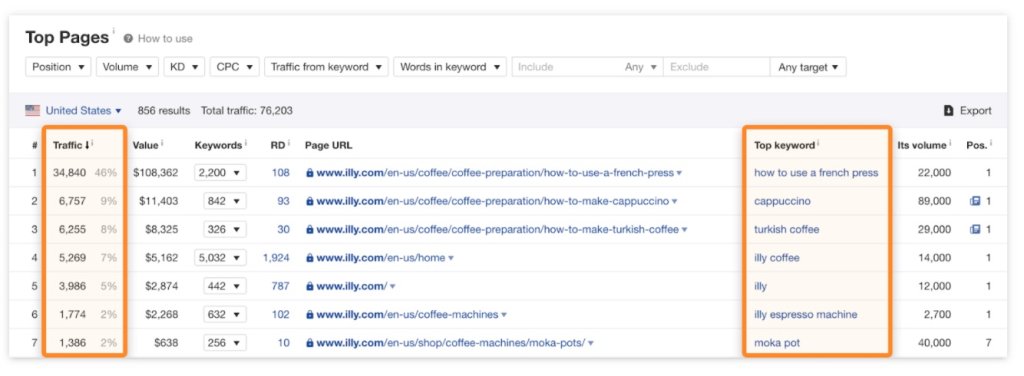Image resolution: width=1024 pixels, height=376 pixels.
Task: Click SERP features icon in turkish coffee row
Action: click(x=975, y=229)
